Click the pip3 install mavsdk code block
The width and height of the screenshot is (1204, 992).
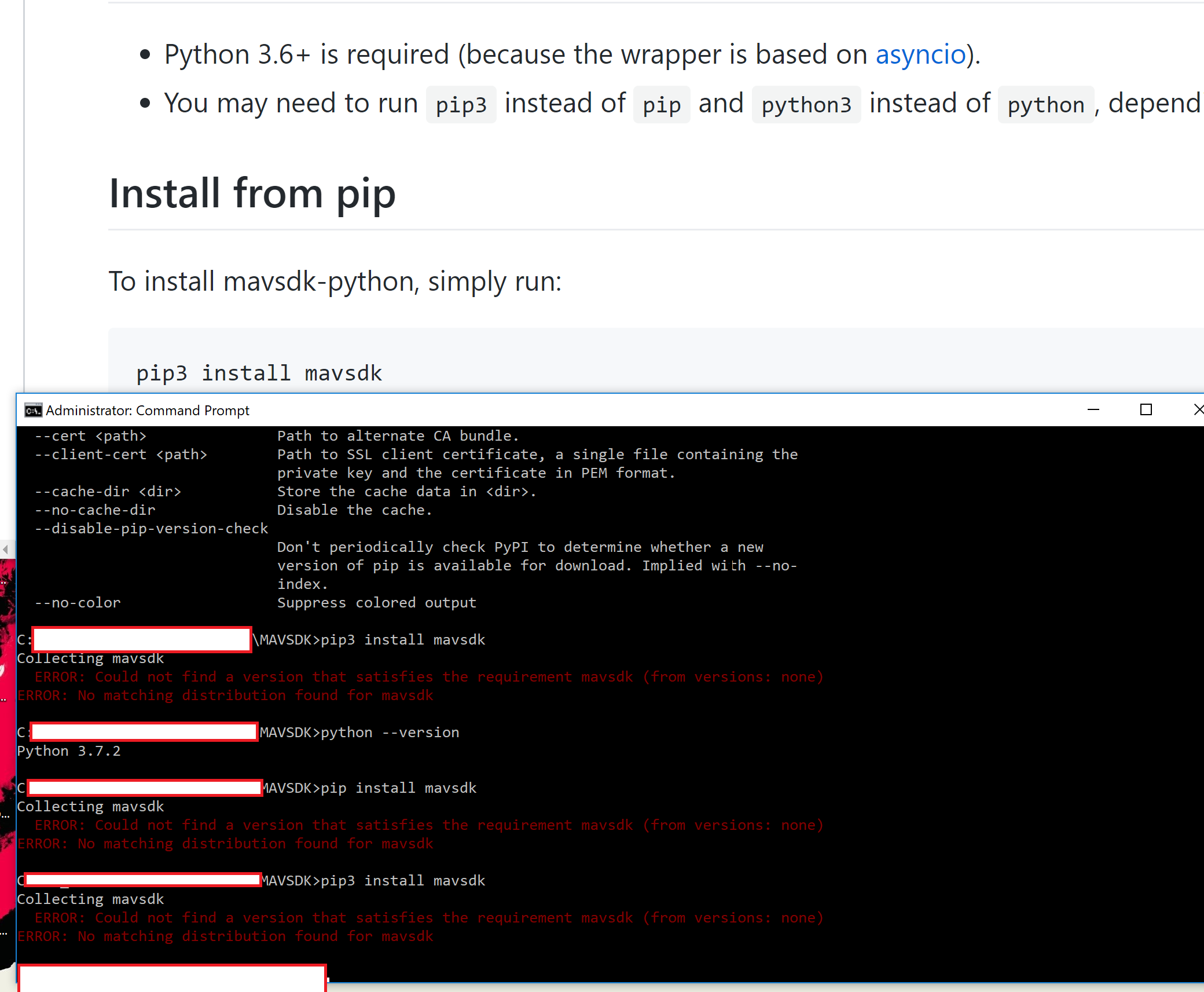(x=259, y=372)
